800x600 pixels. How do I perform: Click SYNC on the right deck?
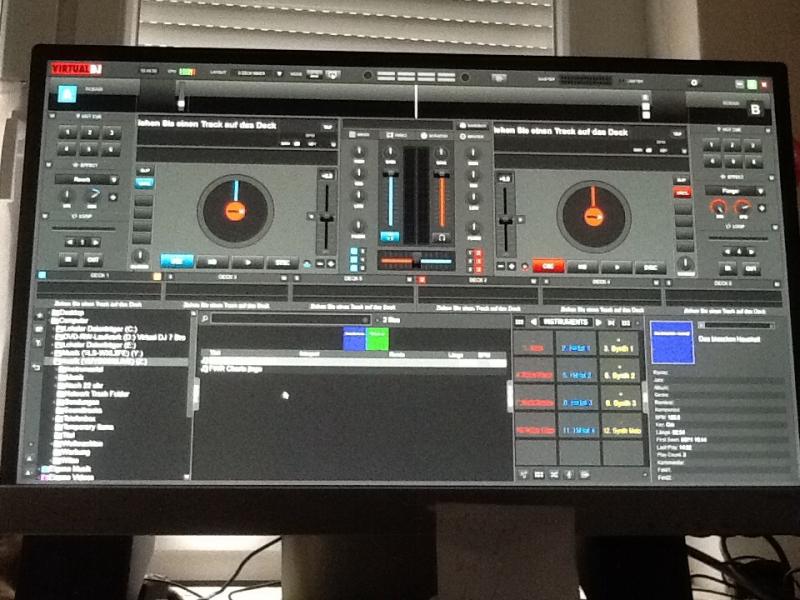[651, 267]
